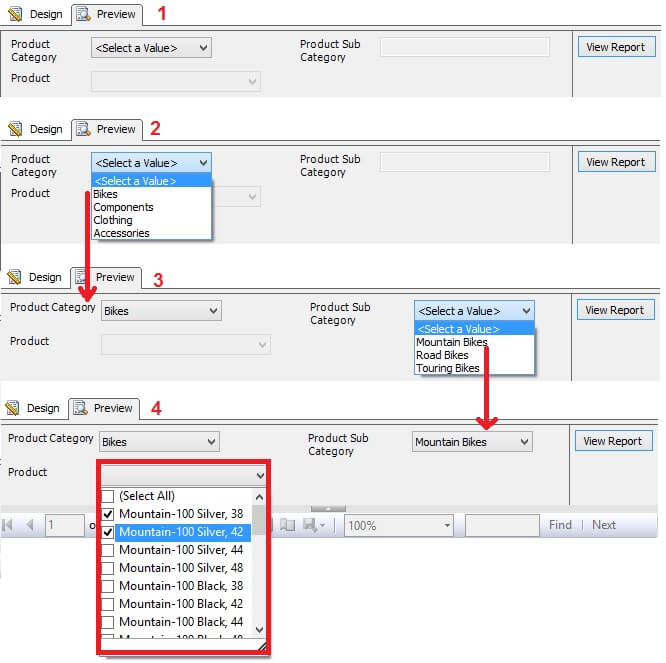Choose Bikes from the category list
The width and height of the screenshot is (666, 663).
click(x=151, y=194)
